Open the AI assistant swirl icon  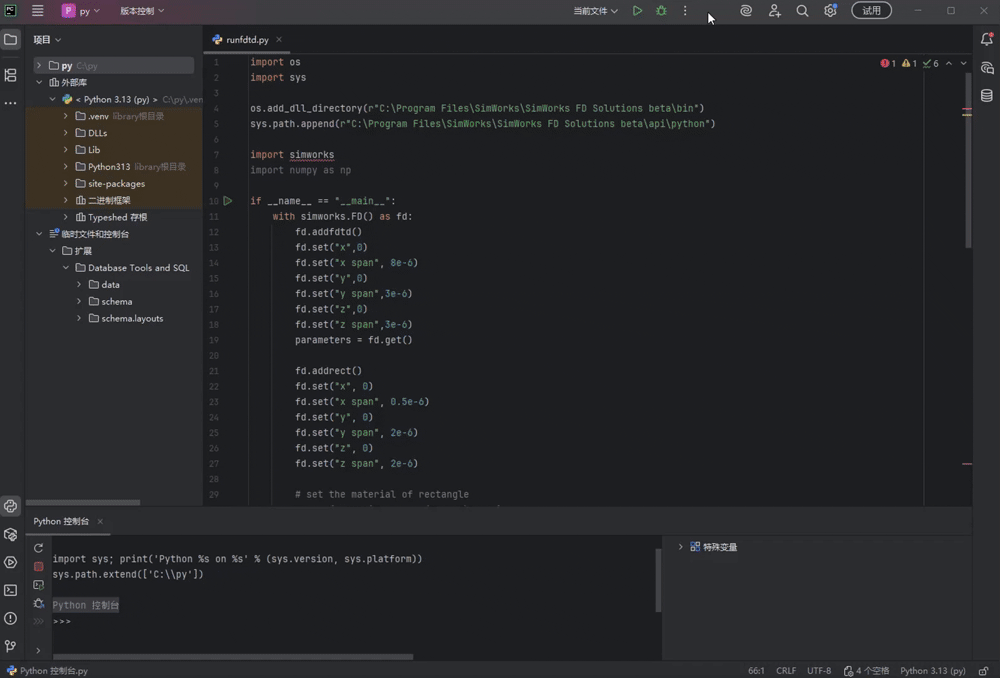point(746,11)
